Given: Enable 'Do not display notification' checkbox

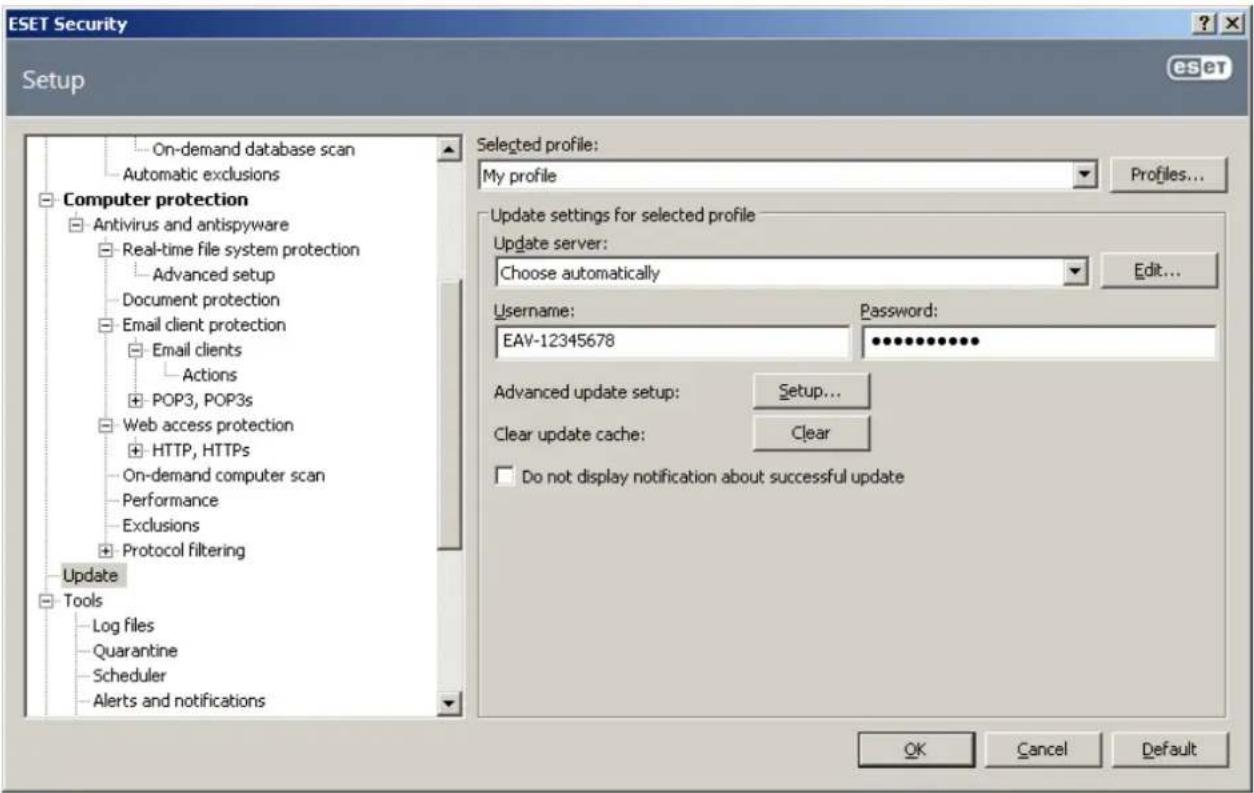Looking at the screenshot, I should tap(503, 477).
